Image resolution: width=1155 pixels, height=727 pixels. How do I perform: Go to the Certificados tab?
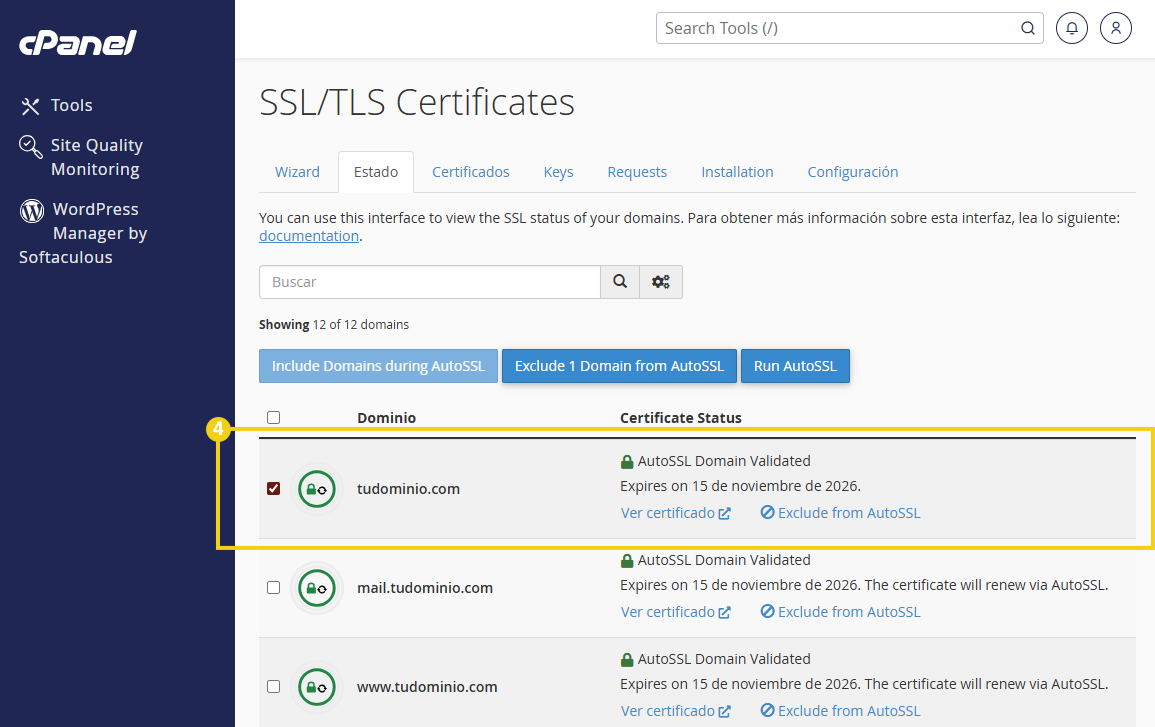click(471, 172)
